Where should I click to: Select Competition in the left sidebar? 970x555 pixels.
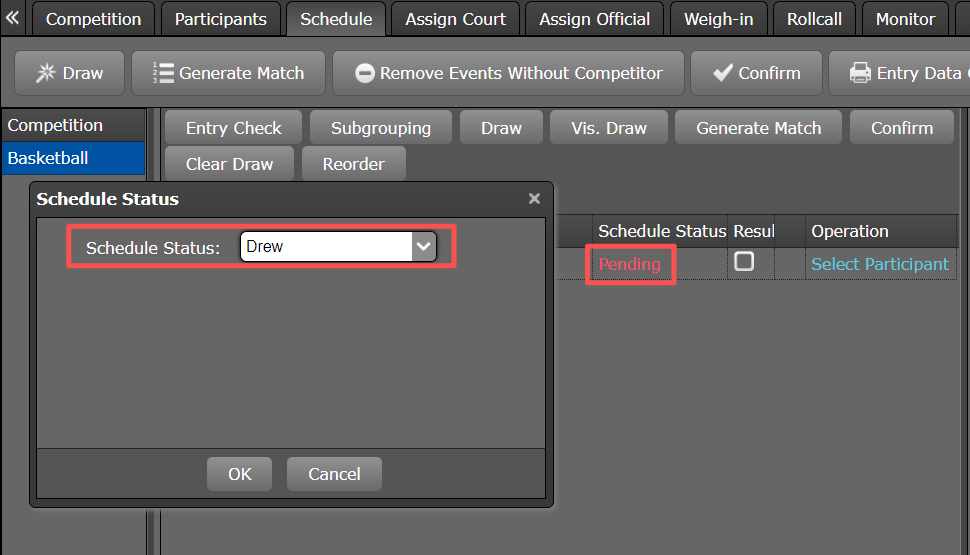pos(55,125)
